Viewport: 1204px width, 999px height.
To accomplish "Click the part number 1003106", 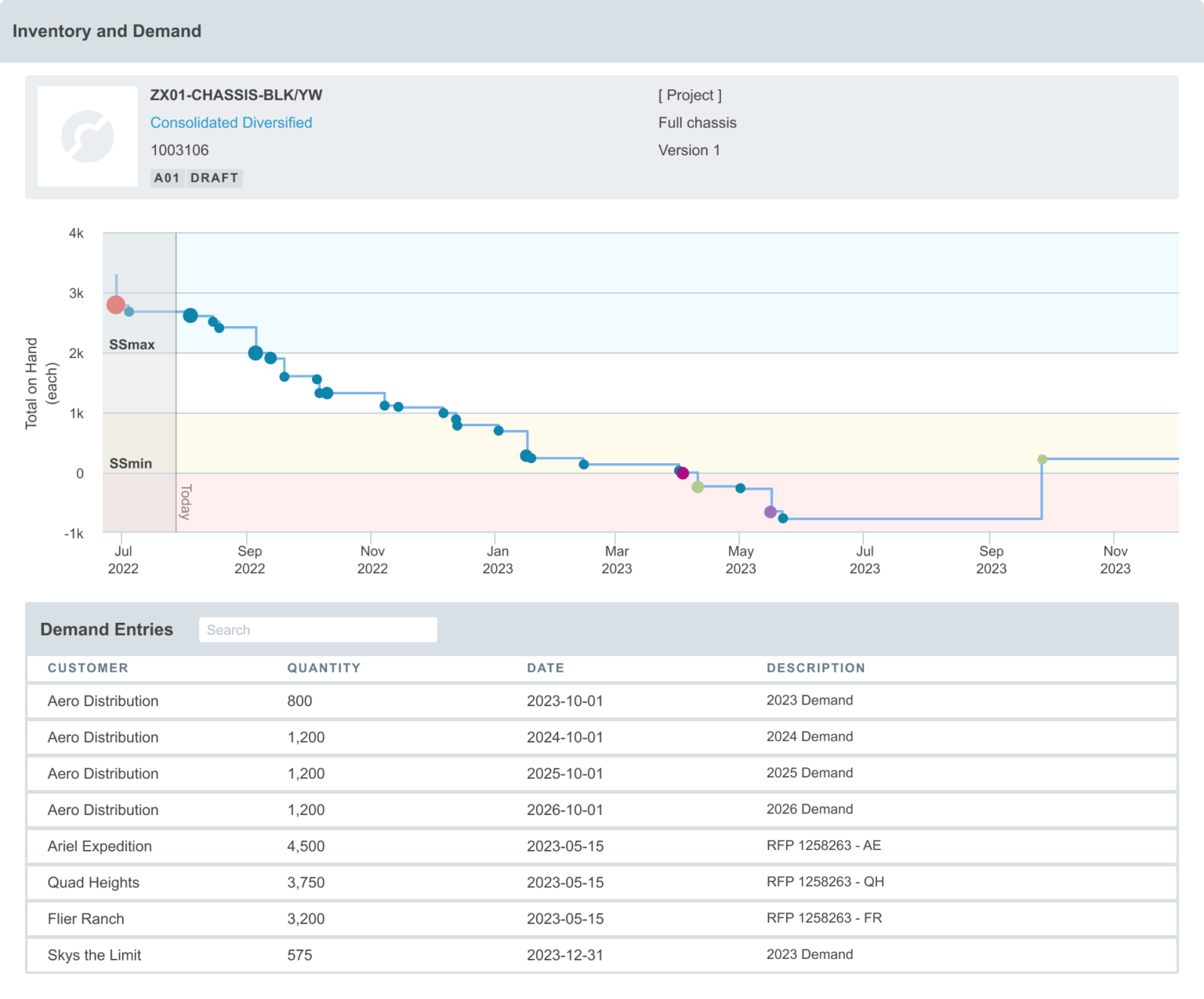I will (x=180, y=150).
